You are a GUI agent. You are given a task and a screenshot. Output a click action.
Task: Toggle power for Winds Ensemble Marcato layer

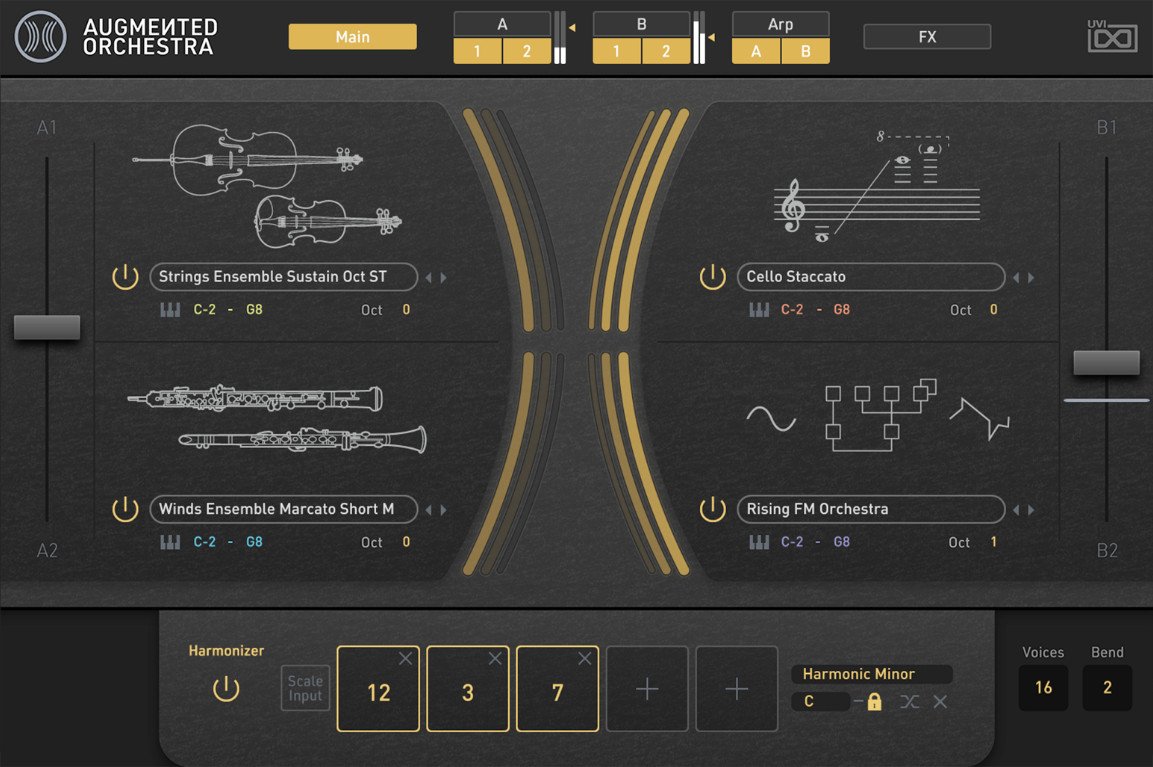pos(125,509)
